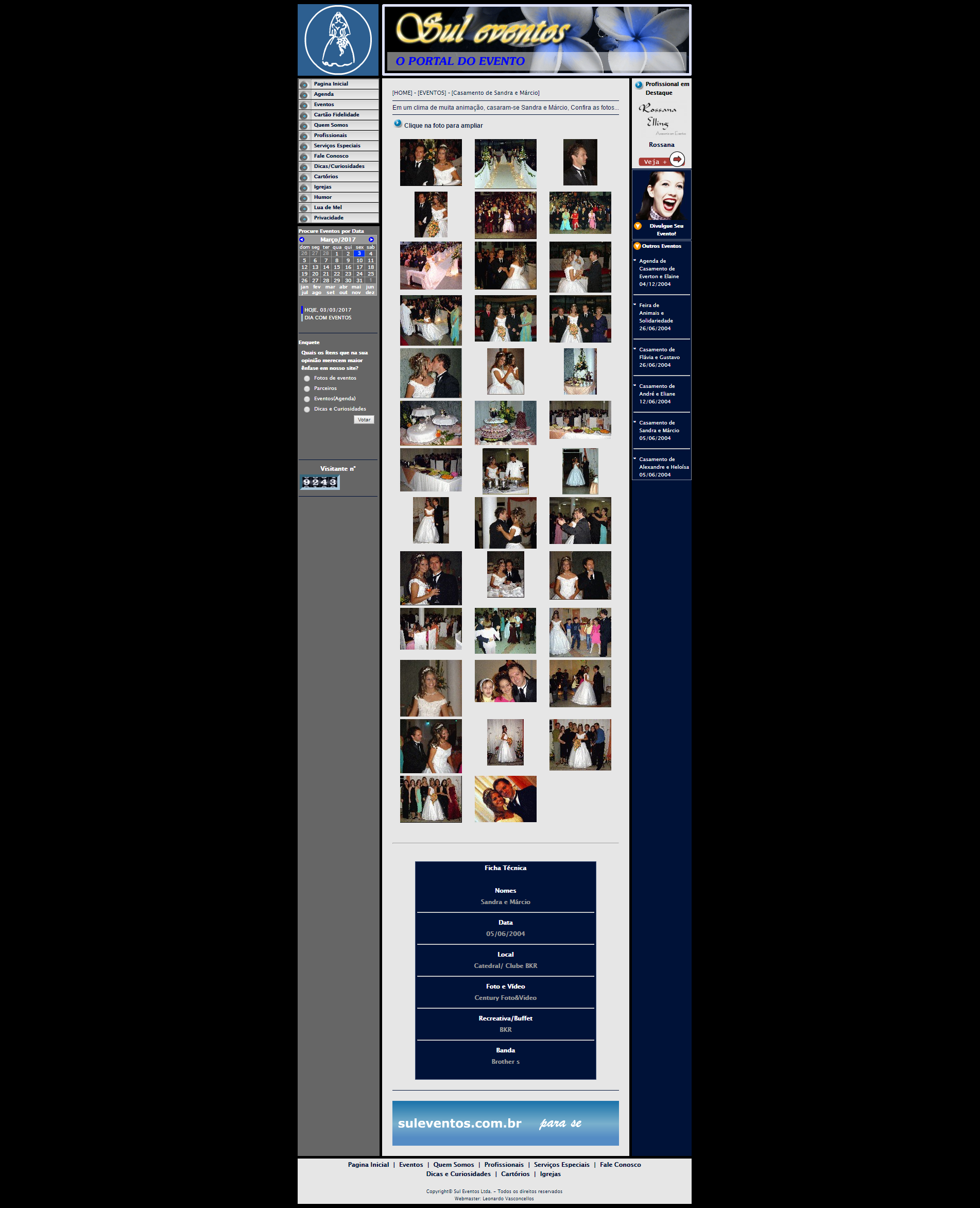This screenshot has height=1208, width=980.
Task: Open Feira de Animais e Solidariedade event
Action: [656, 317]
